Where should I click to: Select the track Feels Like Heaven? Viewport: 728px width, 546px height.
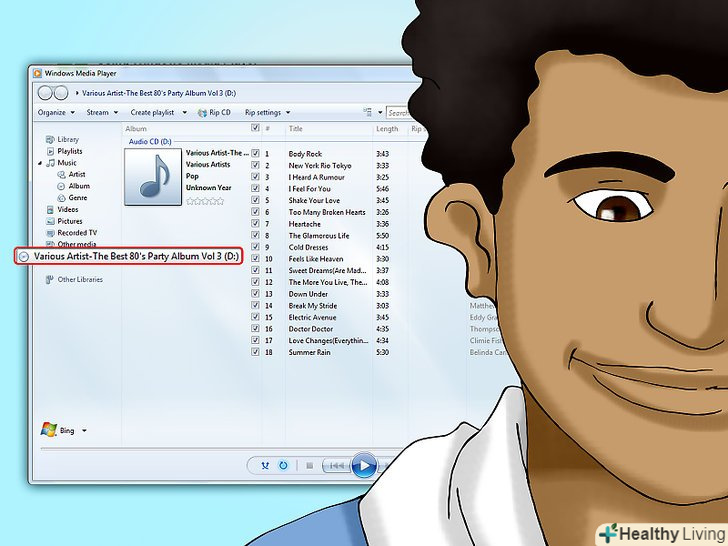[x=316, y=259]
